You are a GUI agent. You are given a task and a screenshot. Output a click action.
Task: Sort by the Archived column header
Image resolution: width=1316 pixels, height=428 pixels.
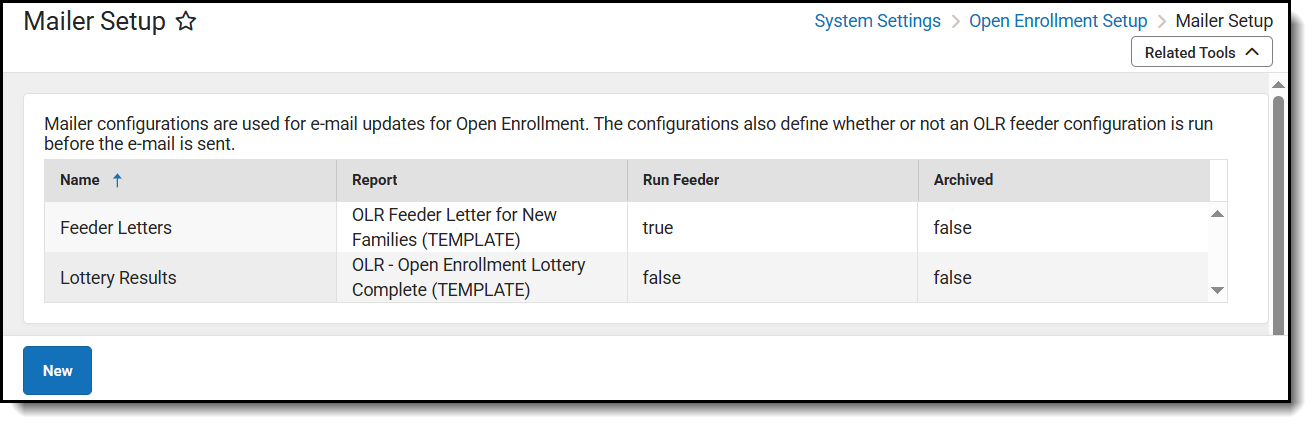click(963, 180)
